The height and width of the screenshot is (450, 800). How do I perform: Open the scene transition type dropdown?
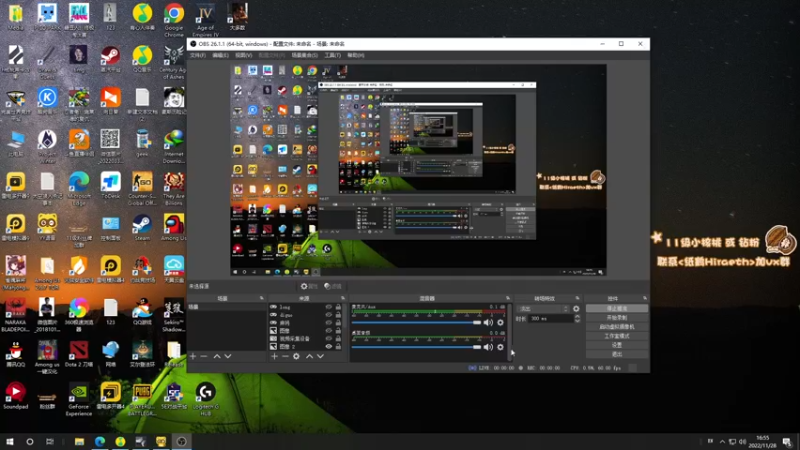coord(543,309)
